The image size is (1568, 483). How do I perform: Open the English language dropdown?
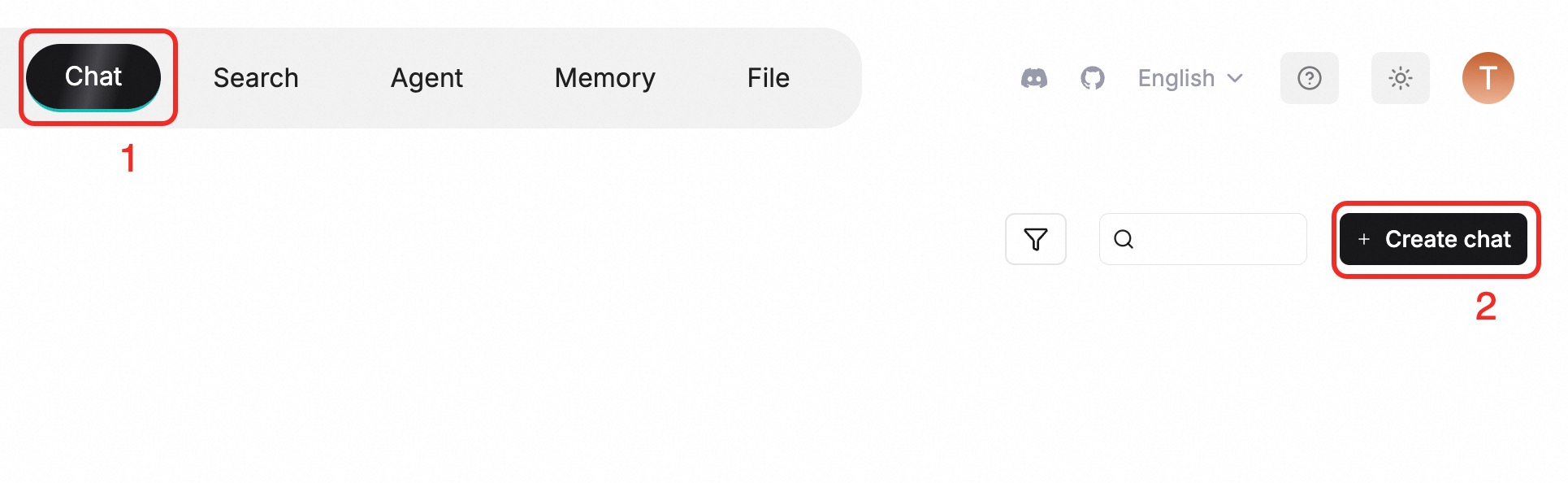coord(1176,78)
